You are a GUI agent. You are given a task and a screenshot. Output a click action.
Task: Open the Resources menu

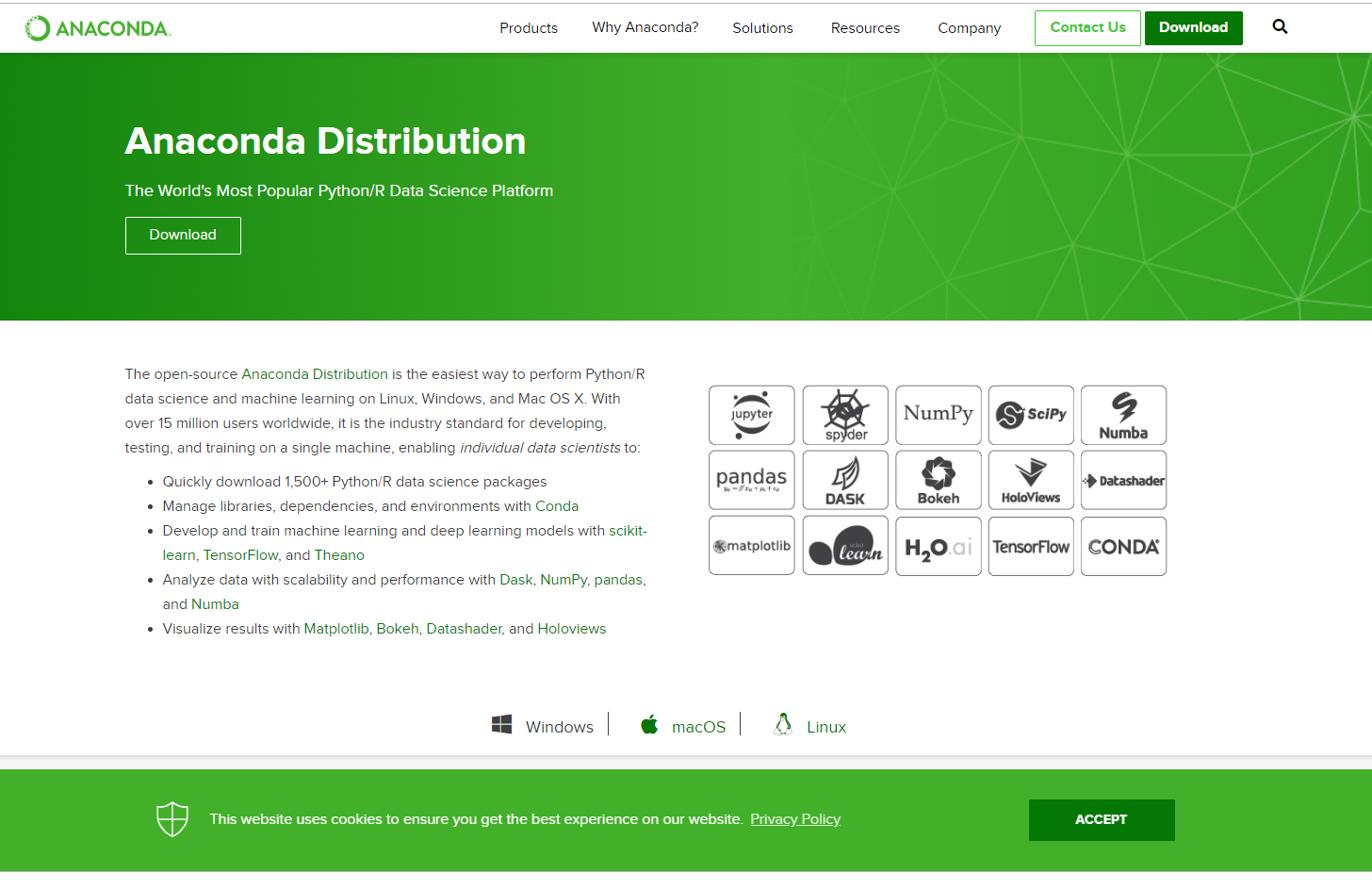pyautogui.click(x=865, y=28)
